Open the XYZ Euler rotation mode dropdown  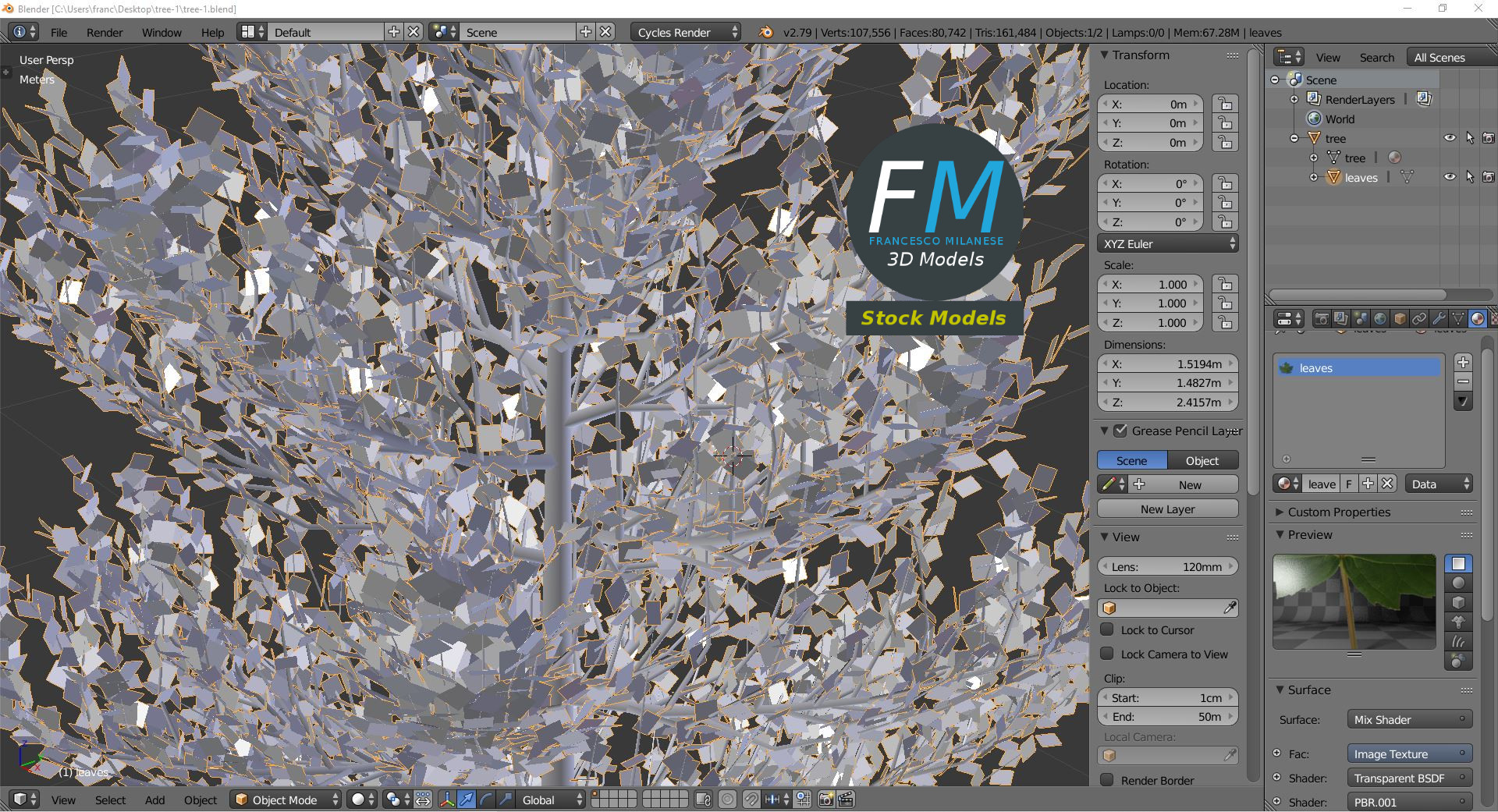pos(1168,243)
